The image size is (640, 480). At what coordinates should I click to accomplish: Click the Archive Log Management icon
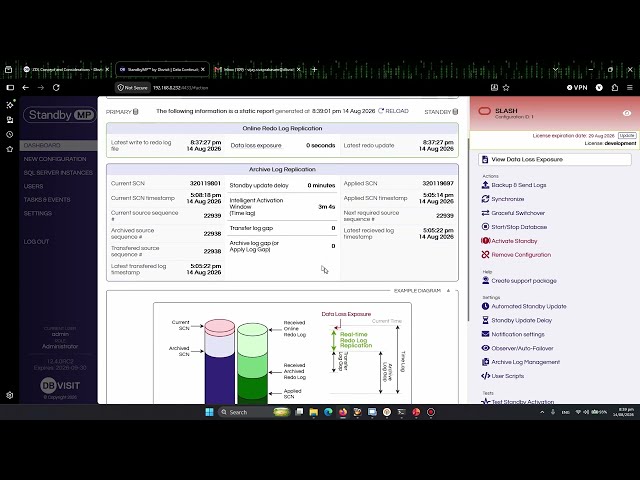(x=485, y=362)
